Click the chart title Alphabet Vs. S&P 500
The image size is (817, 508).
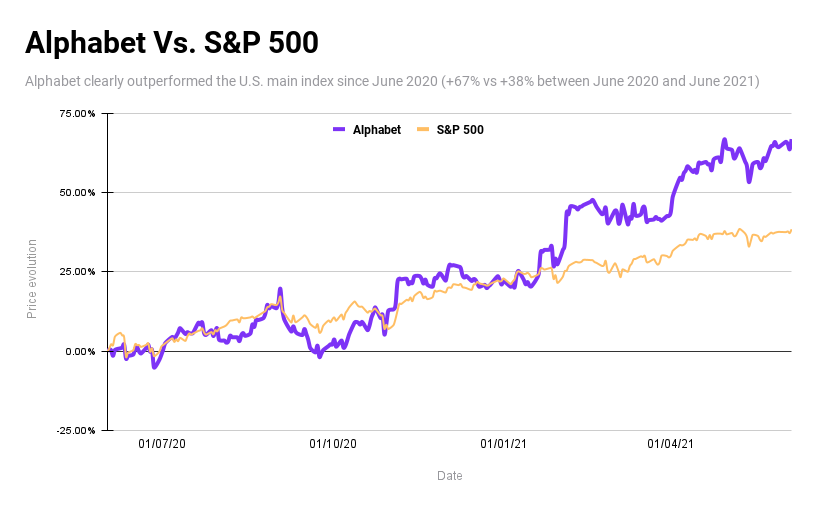click(171, 43)
